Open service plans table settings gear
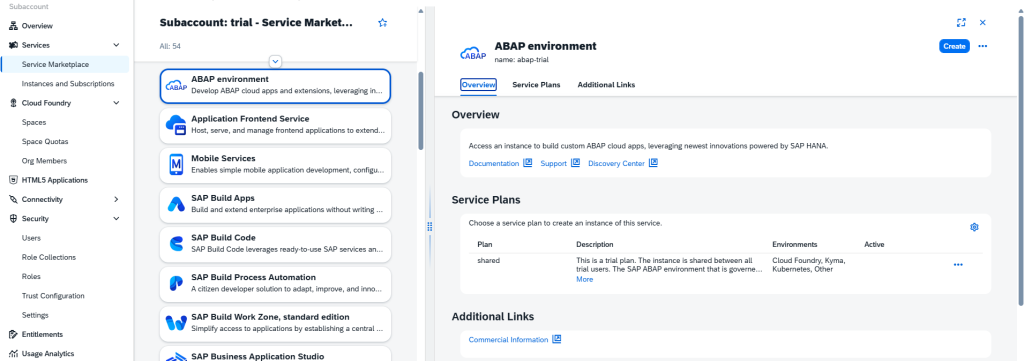1024x361 pixels. 974,227
